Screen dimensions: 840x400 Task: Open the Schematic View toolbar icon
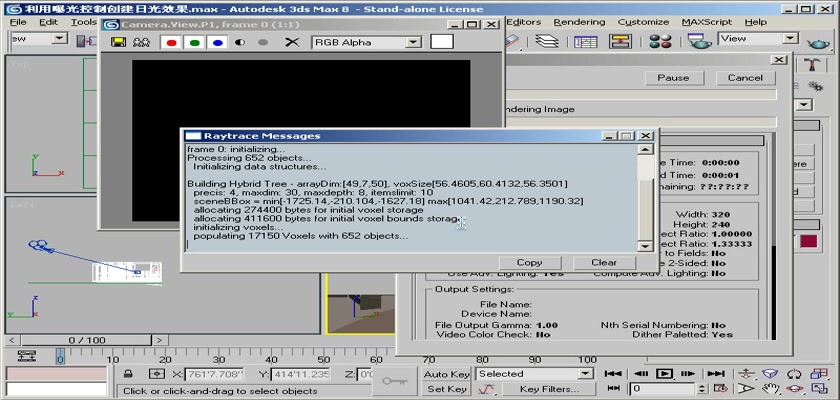[x=620, y=41]
